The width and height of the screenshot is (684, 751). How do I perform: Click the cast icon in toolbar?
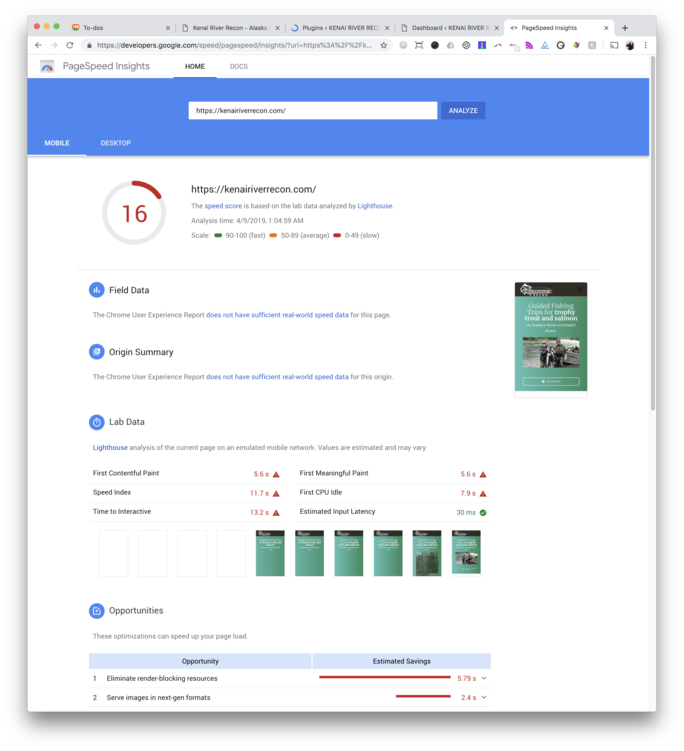pyautogui.click(x=614, y=45)
